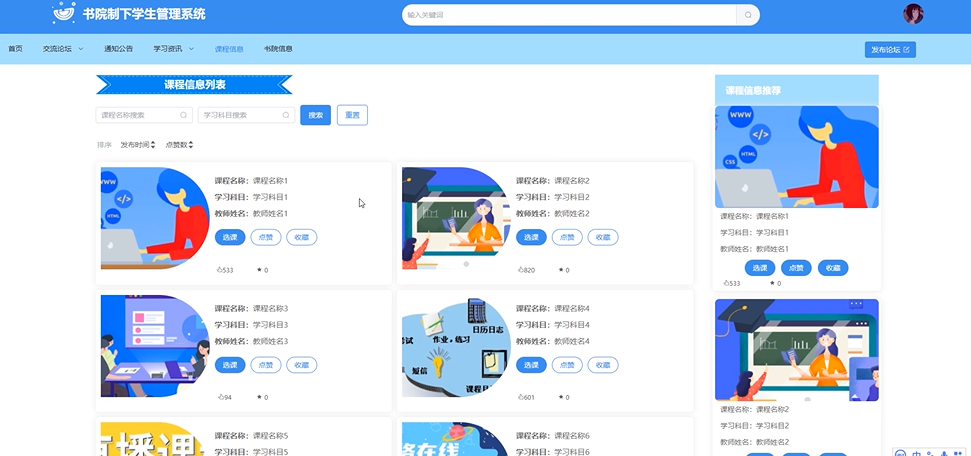Click 收藏 on 课程名称2 list card
The image size is (971, 456).
[603, 237]
